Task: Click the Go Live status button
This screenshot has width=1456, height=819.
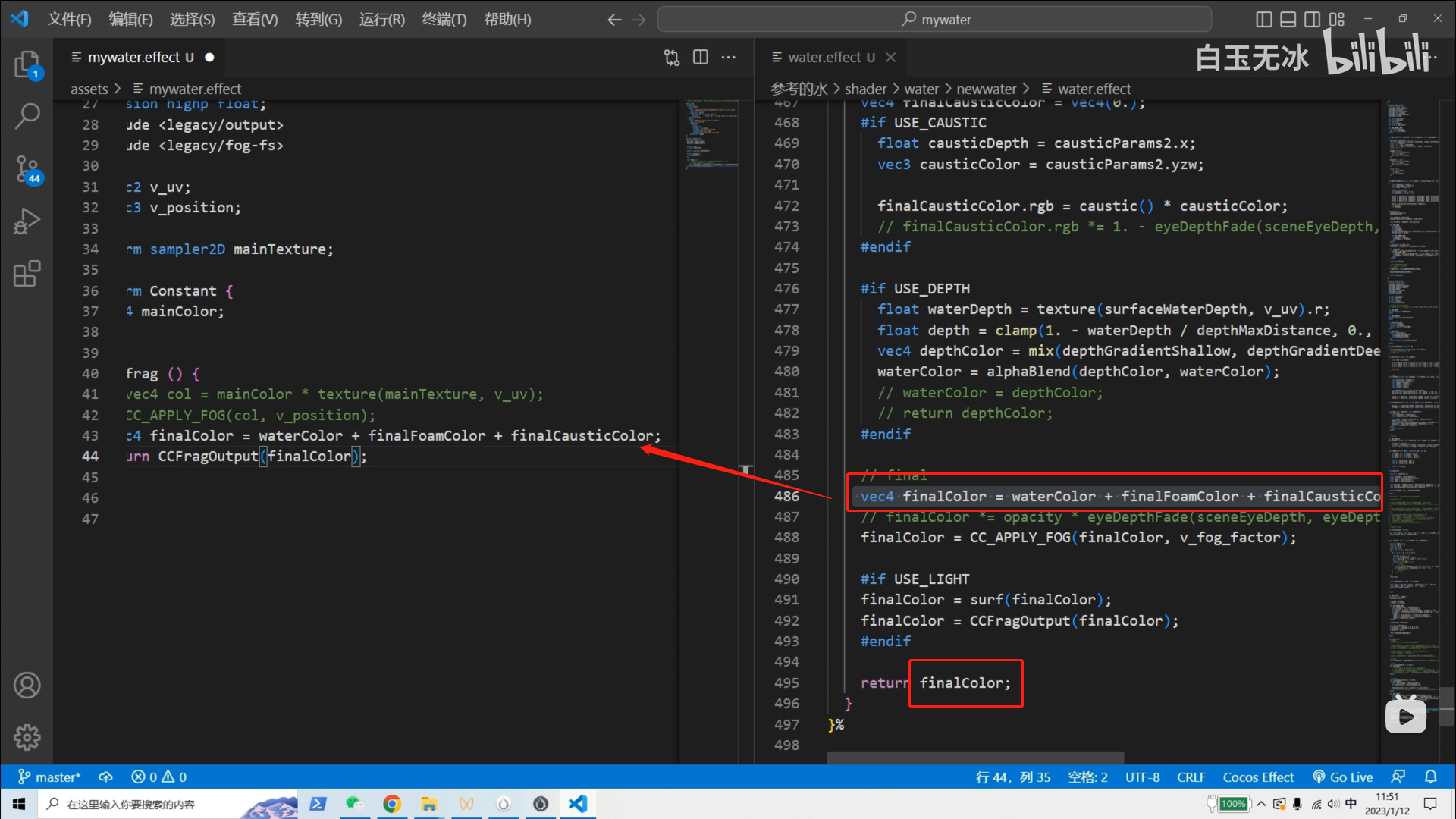Action: coord(1343,777)
